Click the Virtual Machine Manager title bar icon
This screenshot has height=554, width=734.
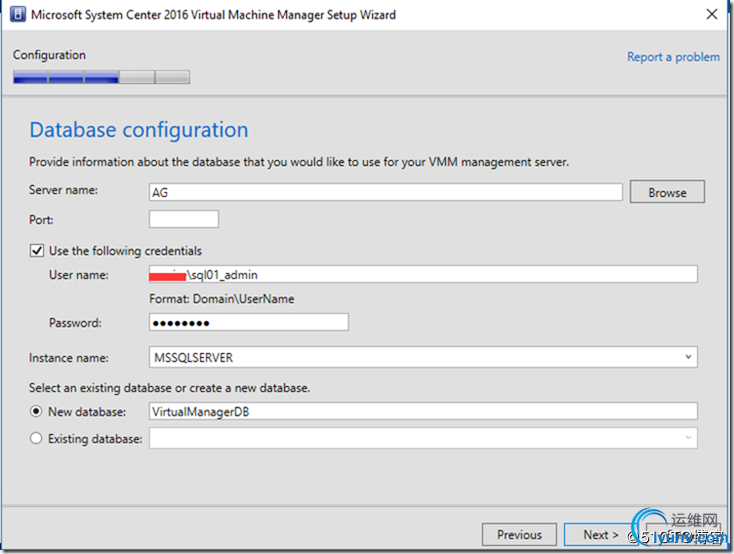point(17,15)
